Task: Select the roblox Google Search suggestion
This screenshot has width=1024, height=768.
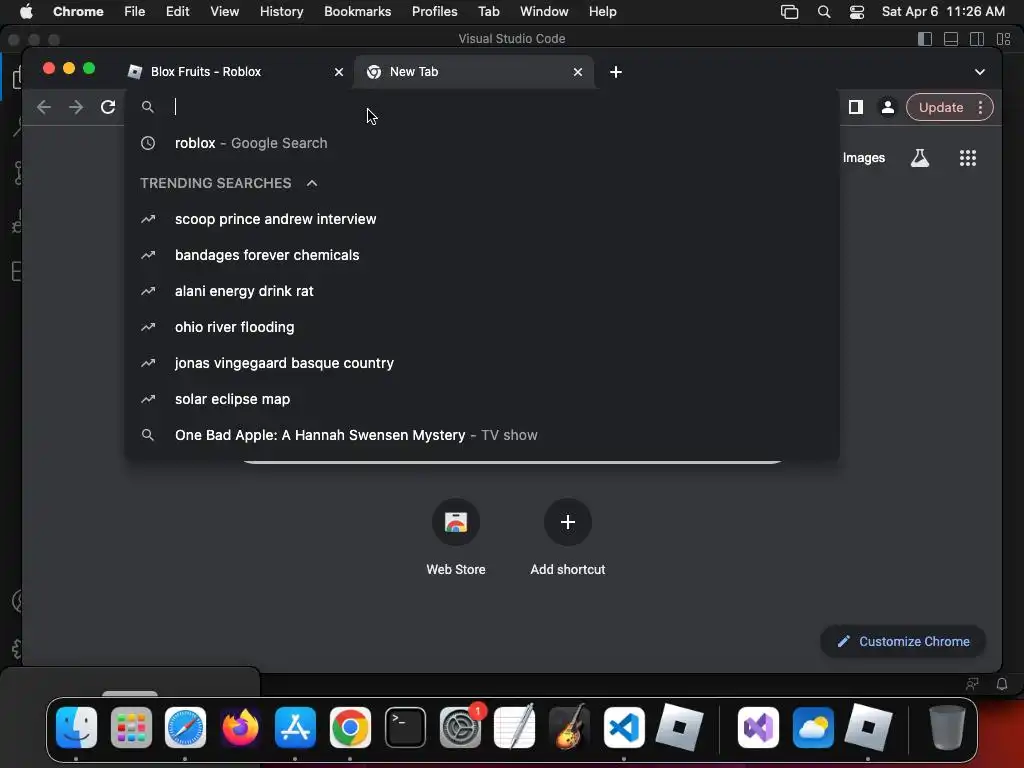Action: (482, 143)
